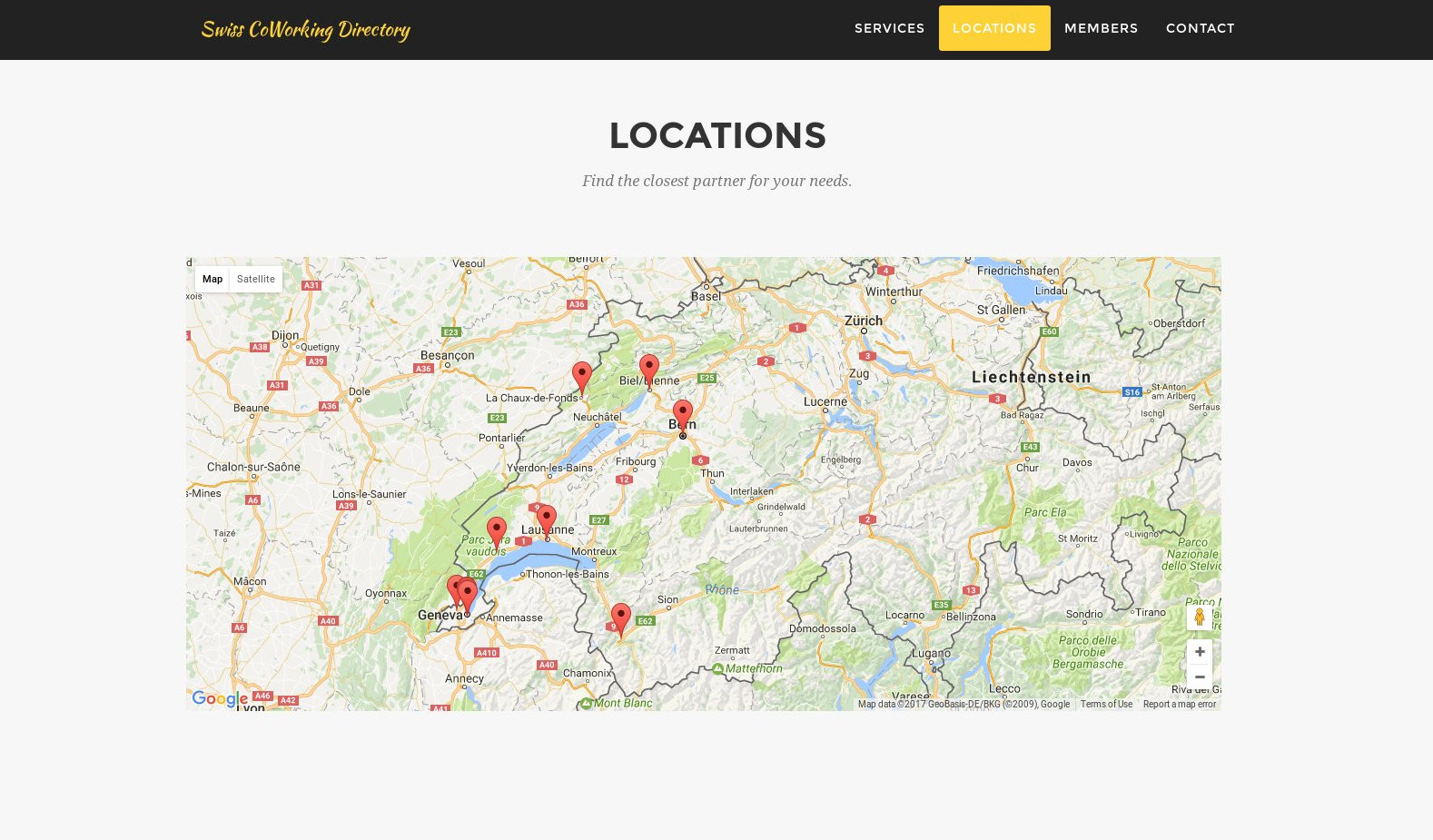Click the Street View pegman icon
This screenshot has height=840, width=1433.
coord(1199,618)
